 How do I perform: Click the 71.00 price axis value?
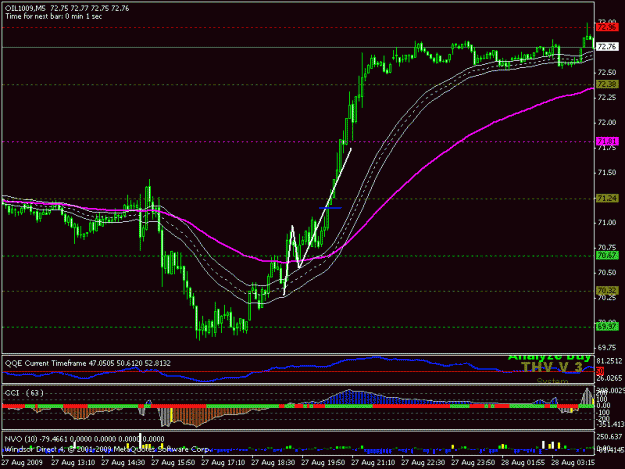click(x=607, y=222)
